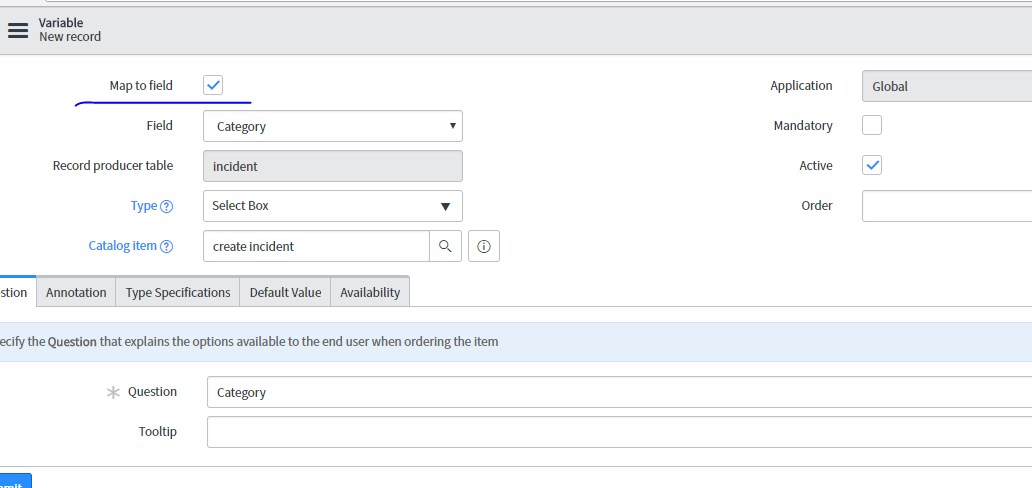This screenshot has width=1032, height=488.
Task: Uncheck the Map to field checkbox
Action: pyautogui.click(x=213, y=85)
